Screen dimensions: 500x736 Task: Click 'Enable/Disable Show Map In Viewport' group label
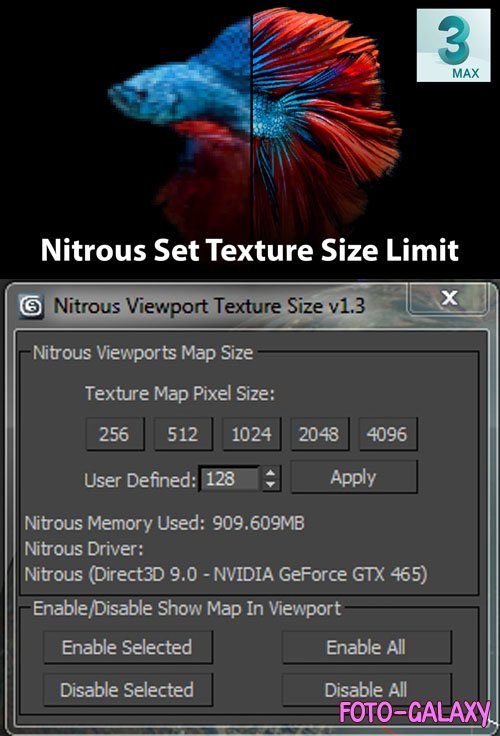187,608
